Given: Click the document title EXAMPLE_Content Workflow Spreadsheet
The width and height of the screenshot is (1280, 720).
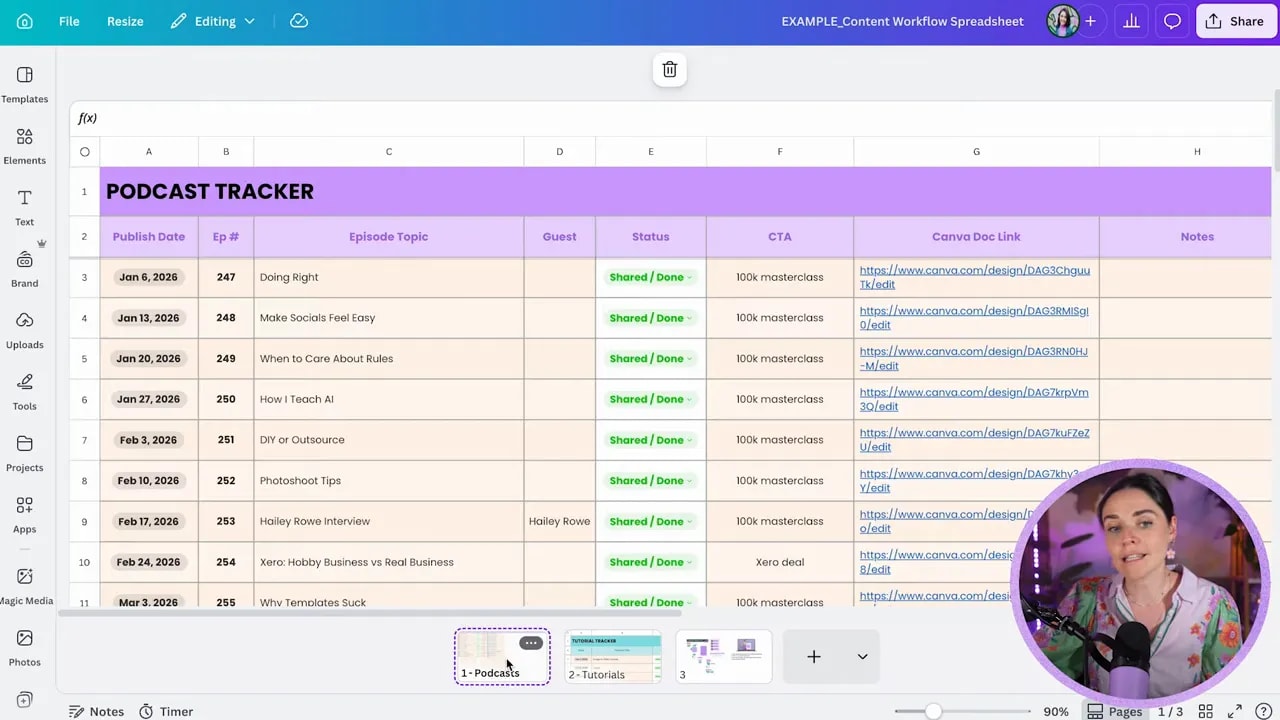Looking at the screenshot, I should [902, 21].
